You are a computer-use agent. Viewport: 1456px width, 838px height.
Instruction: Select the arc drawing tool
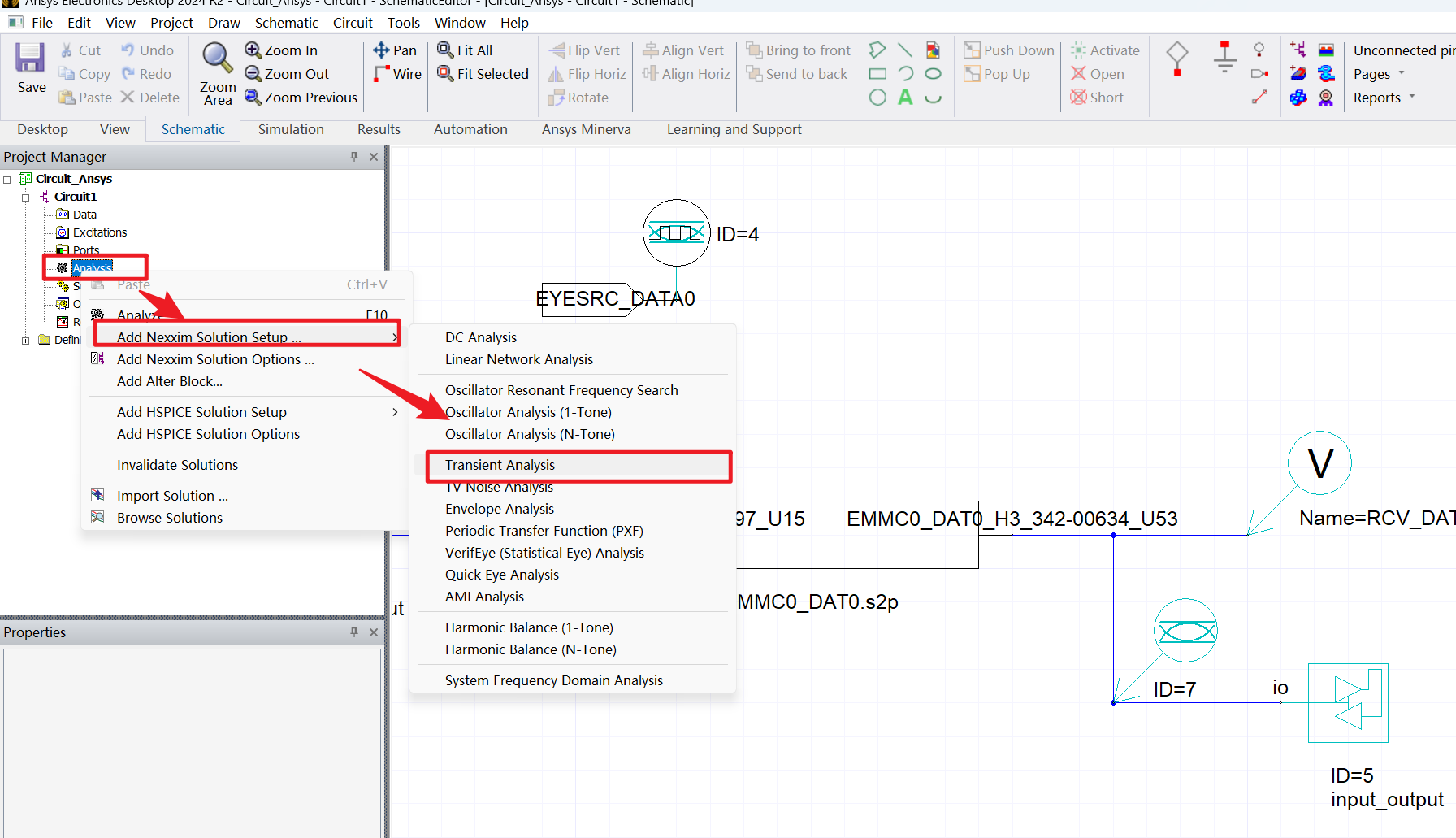(x=905, y=74)
